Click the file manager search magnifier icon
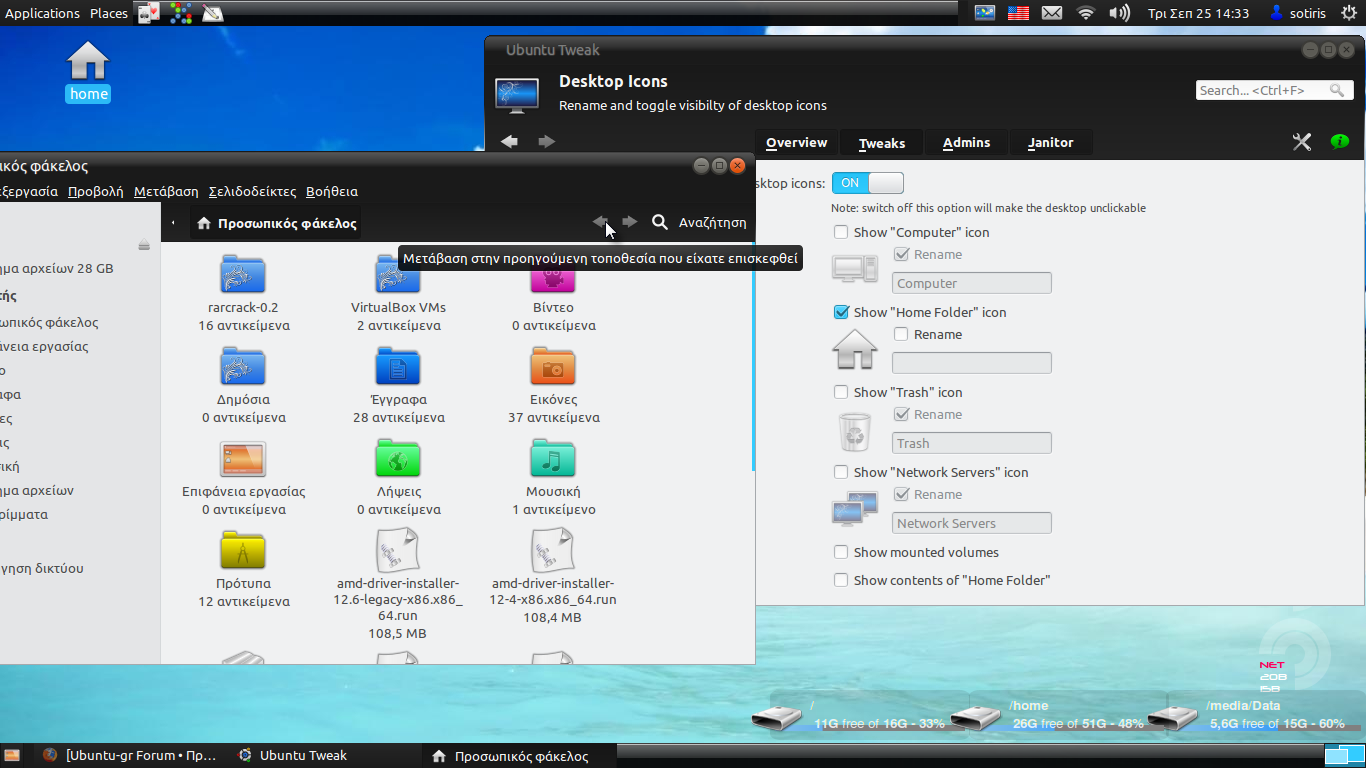Image resolution: width=1366 pixels, height=768 pixels. pos(660,223)
